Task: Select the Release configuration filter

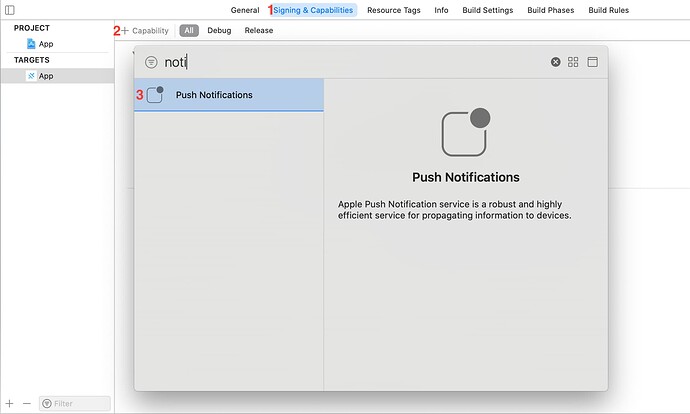Action: pos(259,30)
